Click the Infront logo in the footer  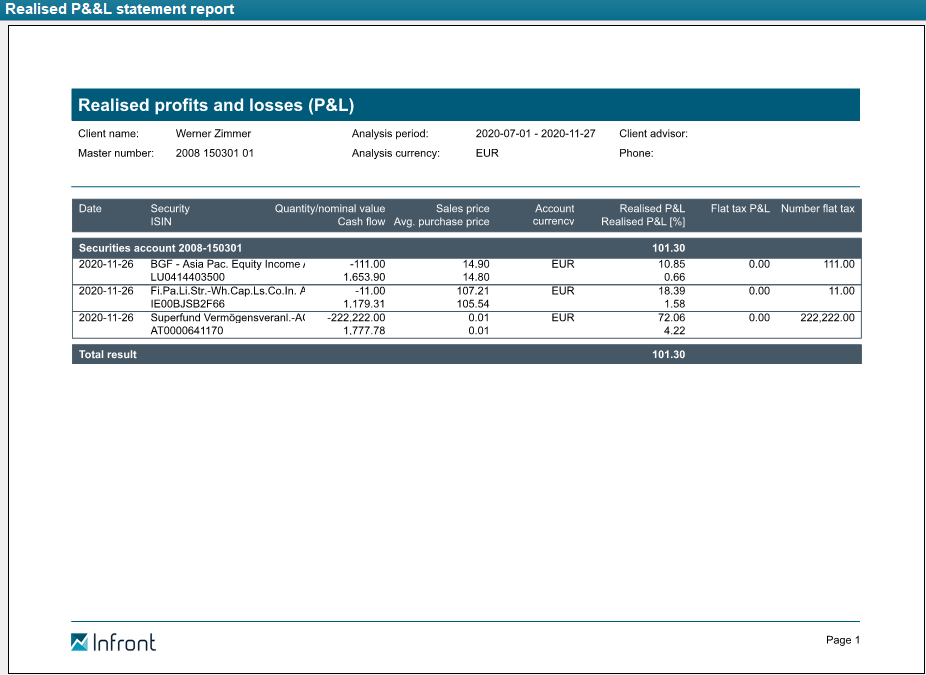tap(113, 642)
